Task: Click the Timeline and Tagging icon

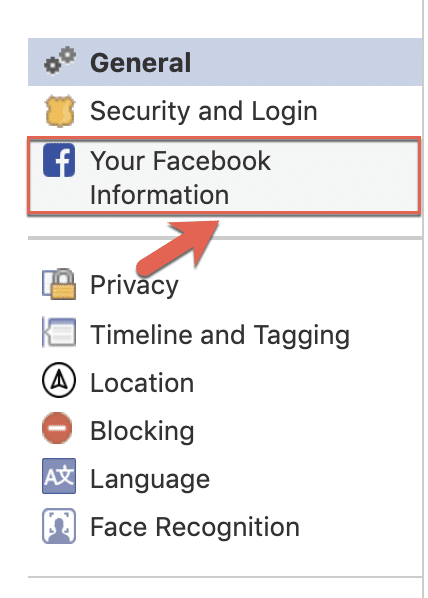Action: coord(59,332)
